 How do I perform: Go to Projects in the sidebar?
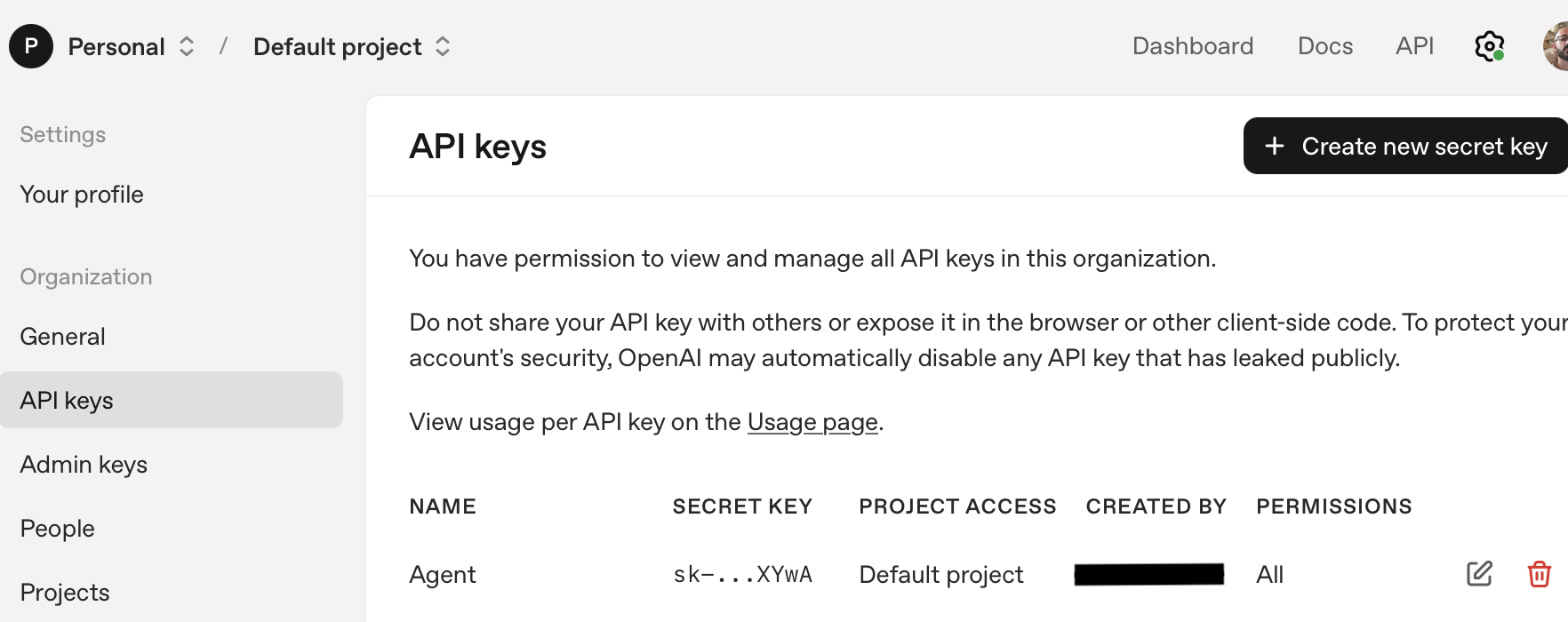click(65, 593)
